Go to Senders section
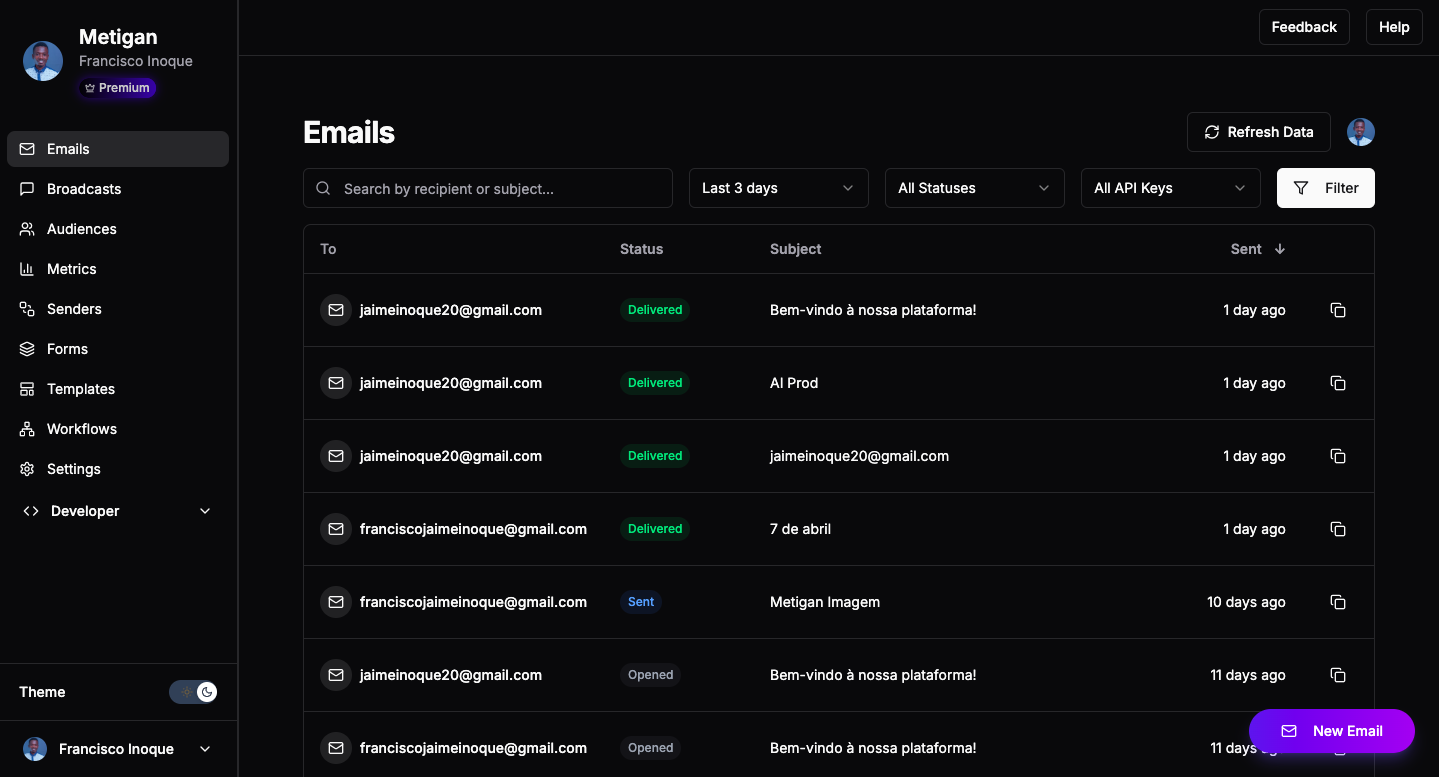The image size is (1439, 777). [x=118, y=309]
